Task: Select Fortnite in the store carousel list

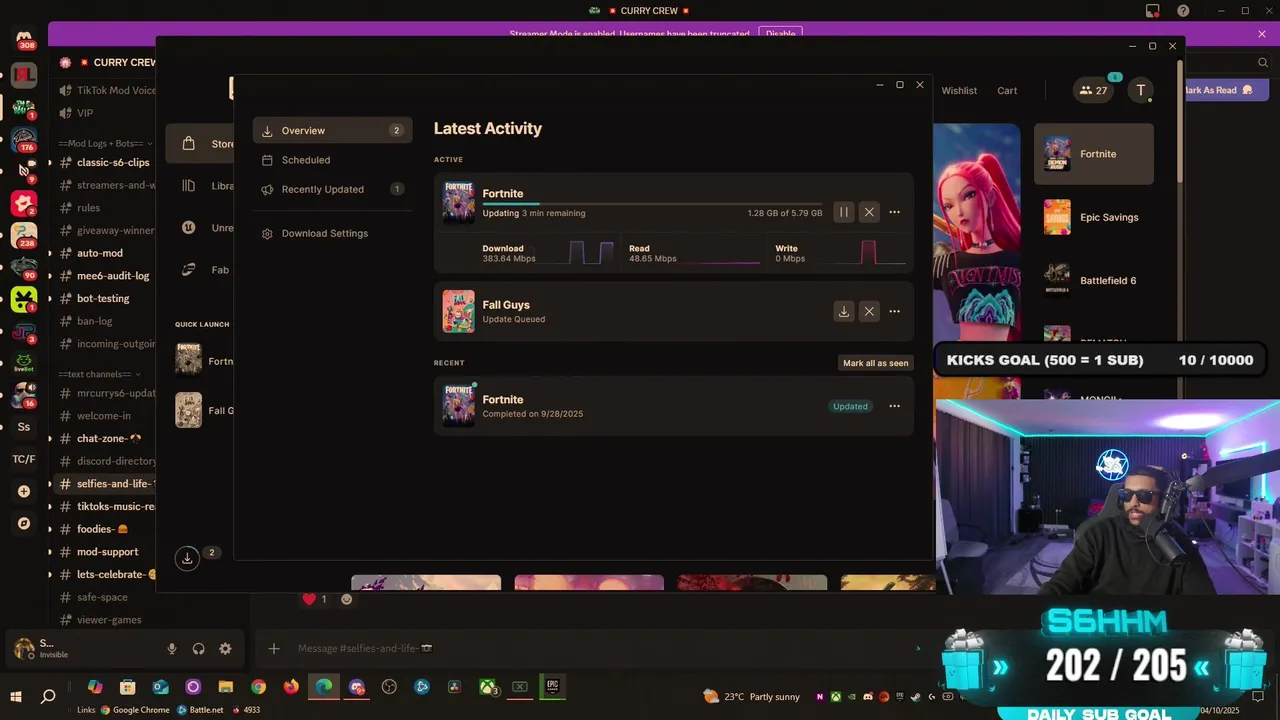Action: [x=1094, y=154]
